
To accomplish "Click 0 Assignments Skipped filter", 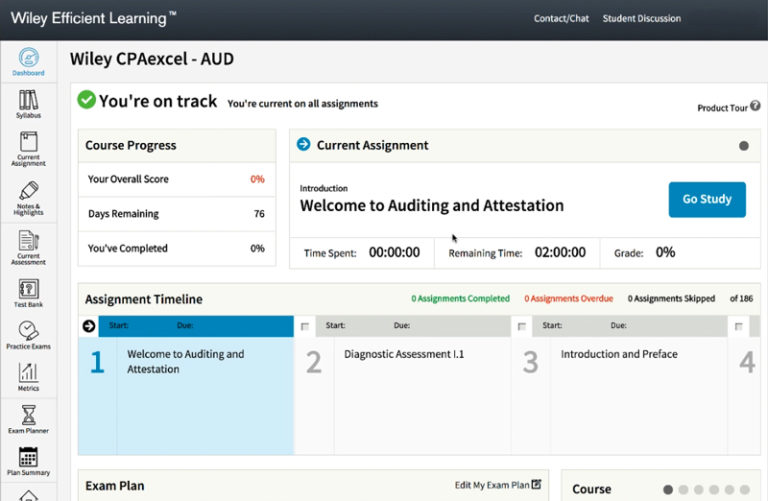I will [672, 298].
